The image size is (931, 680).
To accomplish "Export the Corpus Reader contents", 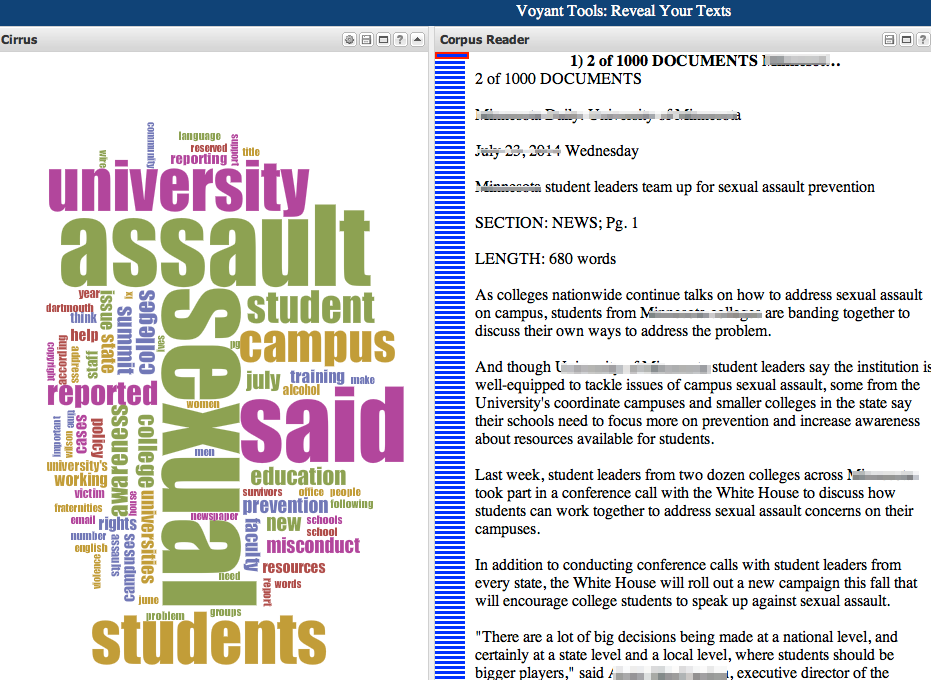I will click(889, 39).
